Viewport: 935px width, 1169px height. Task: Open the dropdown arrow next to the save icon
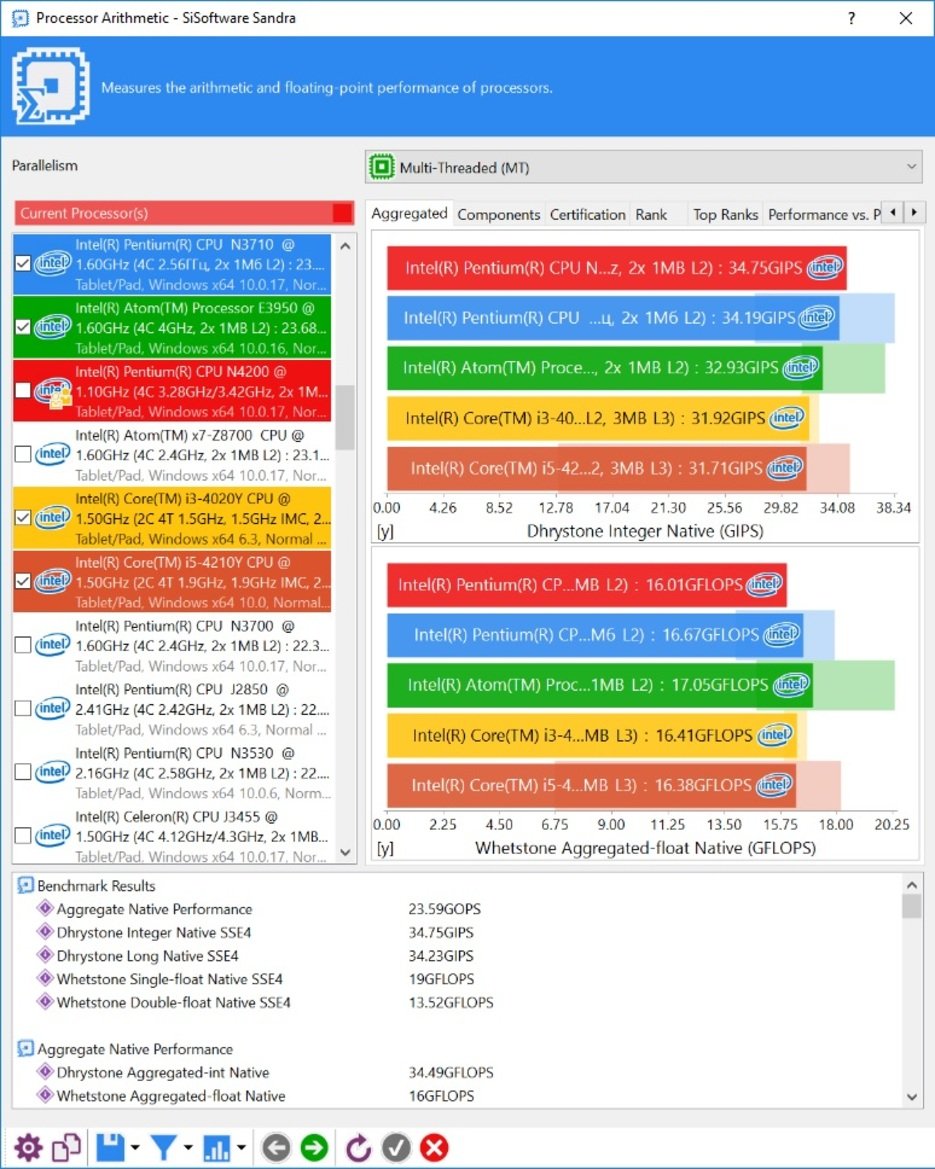pyautogui.click(x=135, y=1148)
